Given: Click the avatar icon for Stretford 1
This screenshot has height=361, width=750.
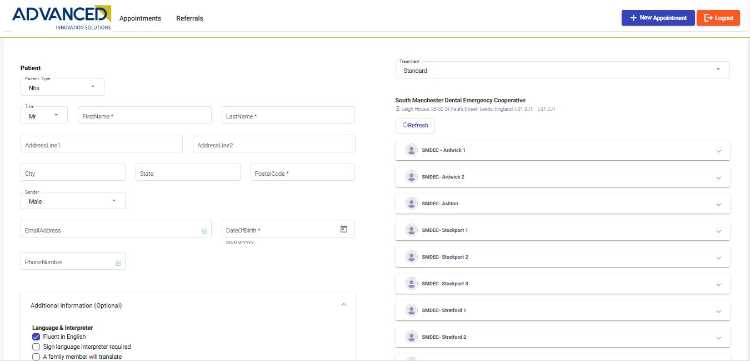Looking at the screenshot, I should coord(411,310).
